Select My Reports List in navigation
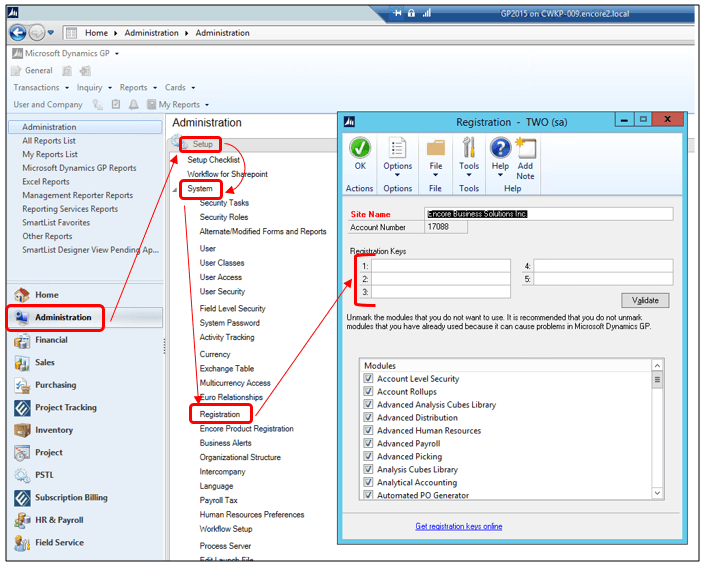The image size is (705, 566). tap(50, 154)
